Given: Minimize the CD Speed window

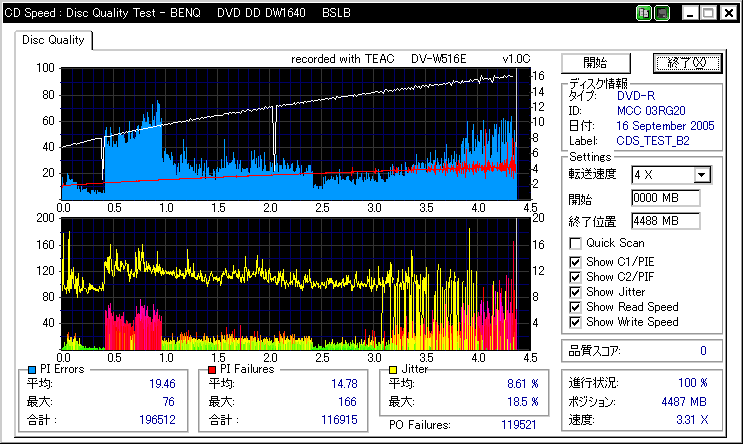Looking at the screenshot, I should tap(689, 13).
